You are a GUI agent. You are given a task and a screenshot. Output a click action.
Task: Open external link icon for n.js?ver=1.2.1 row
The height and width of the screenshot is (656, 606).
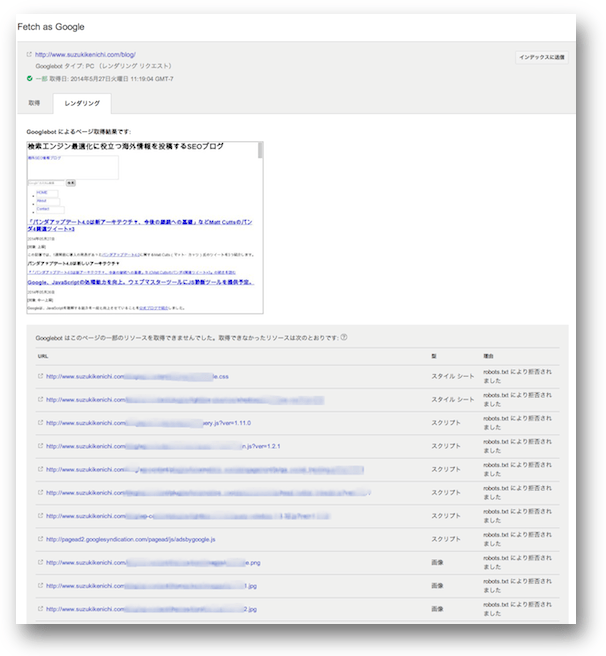[x=41, y=446]
